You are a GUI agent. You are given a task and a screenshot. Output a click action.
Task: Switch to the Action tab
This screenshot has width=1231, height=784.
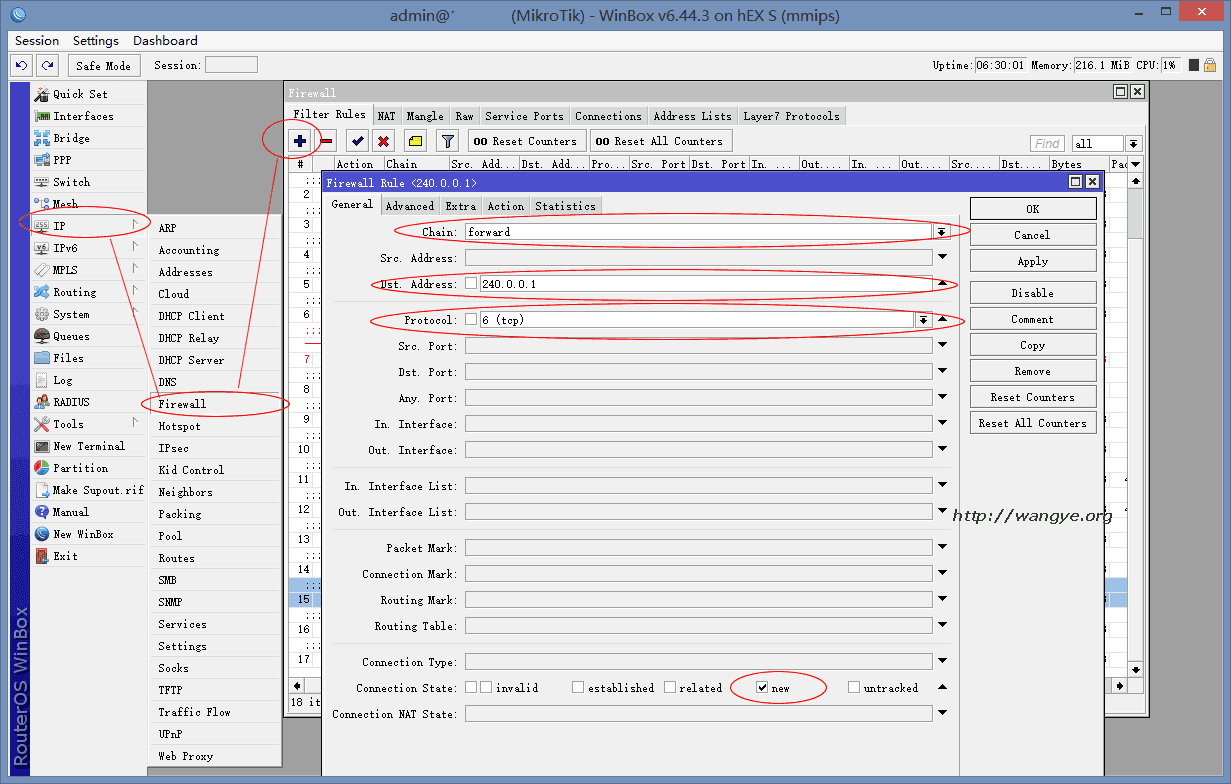coord(506,206)
